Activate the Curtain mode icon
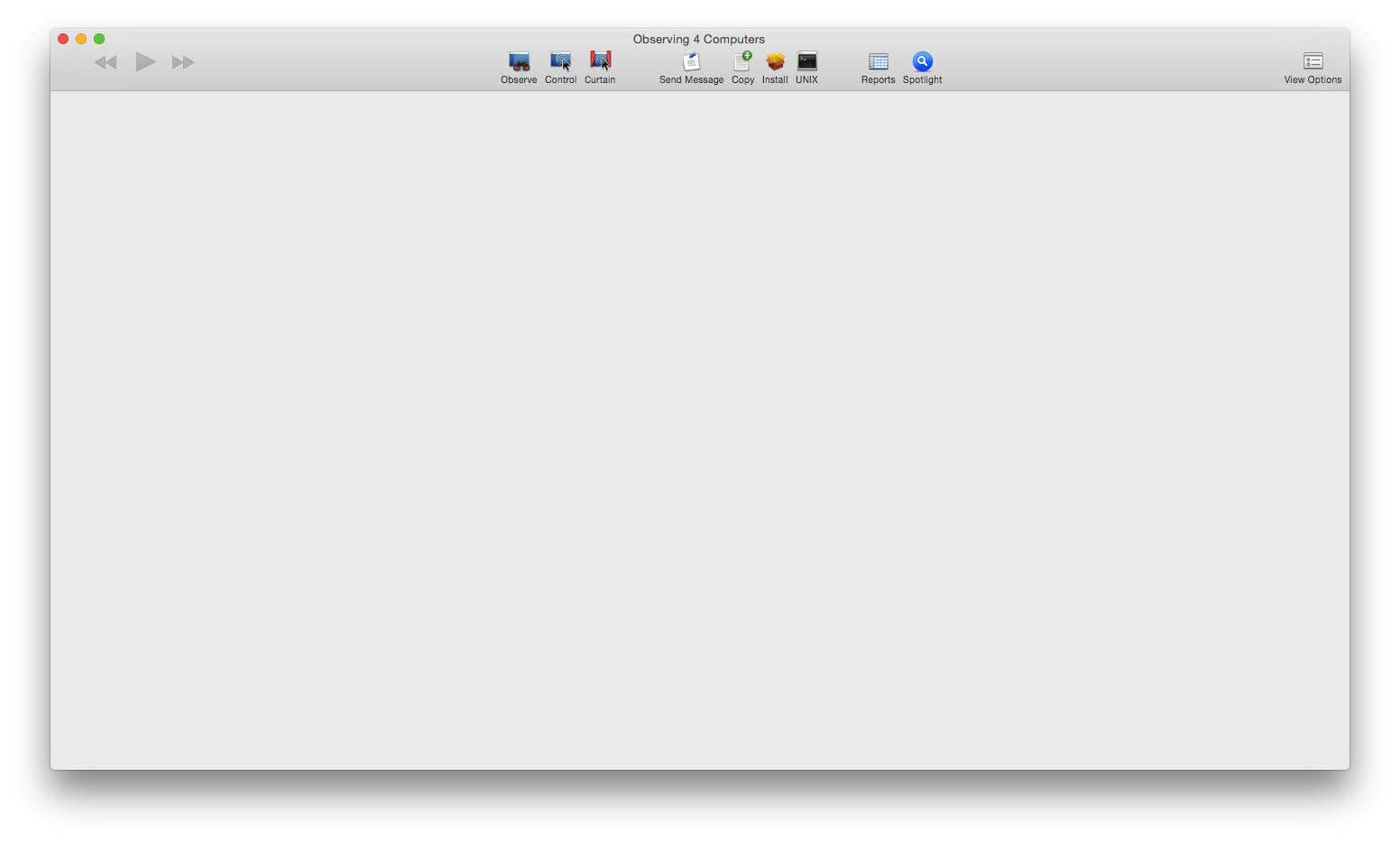Viewport: 1400px width, 842px height. (x=600, y=61)
